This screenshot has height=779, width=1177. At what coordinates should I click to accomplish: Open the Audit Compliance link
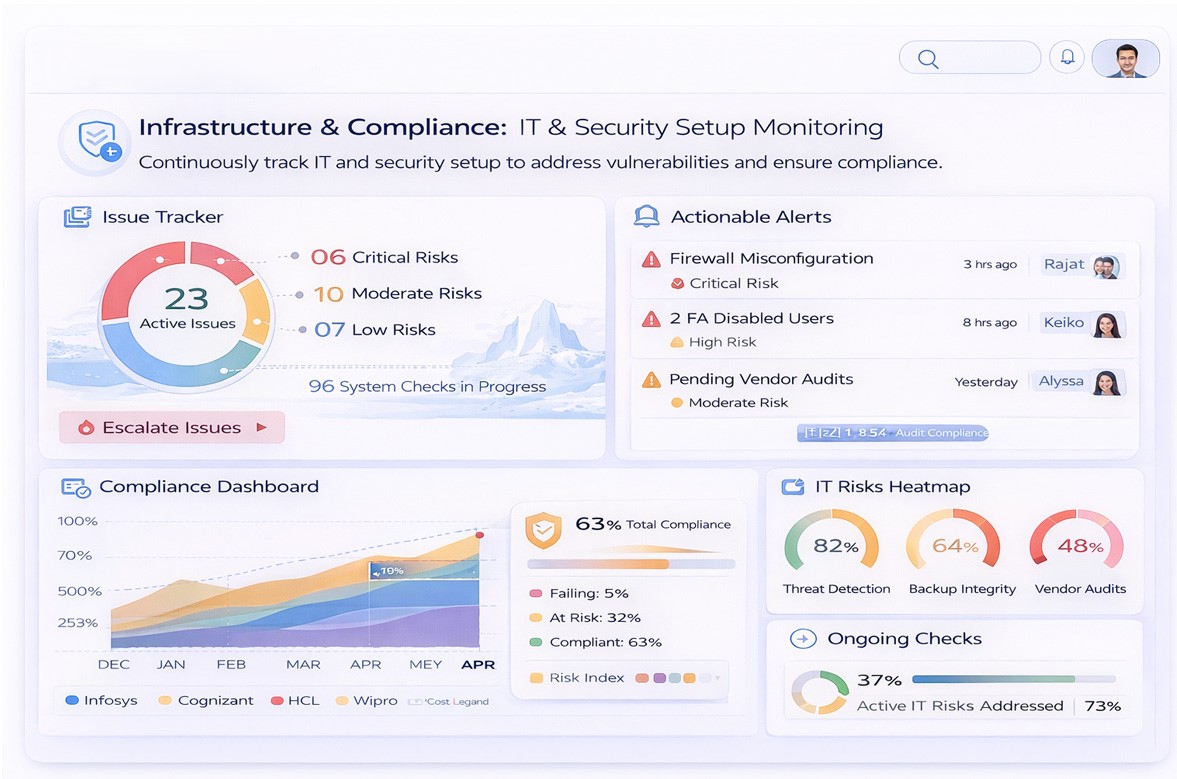(x=893, y=432)
